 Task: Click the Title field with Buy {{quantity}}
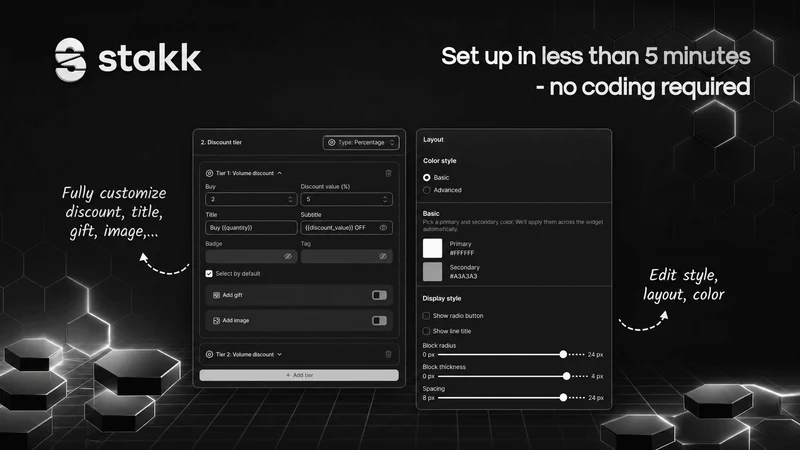pos(251,228)
